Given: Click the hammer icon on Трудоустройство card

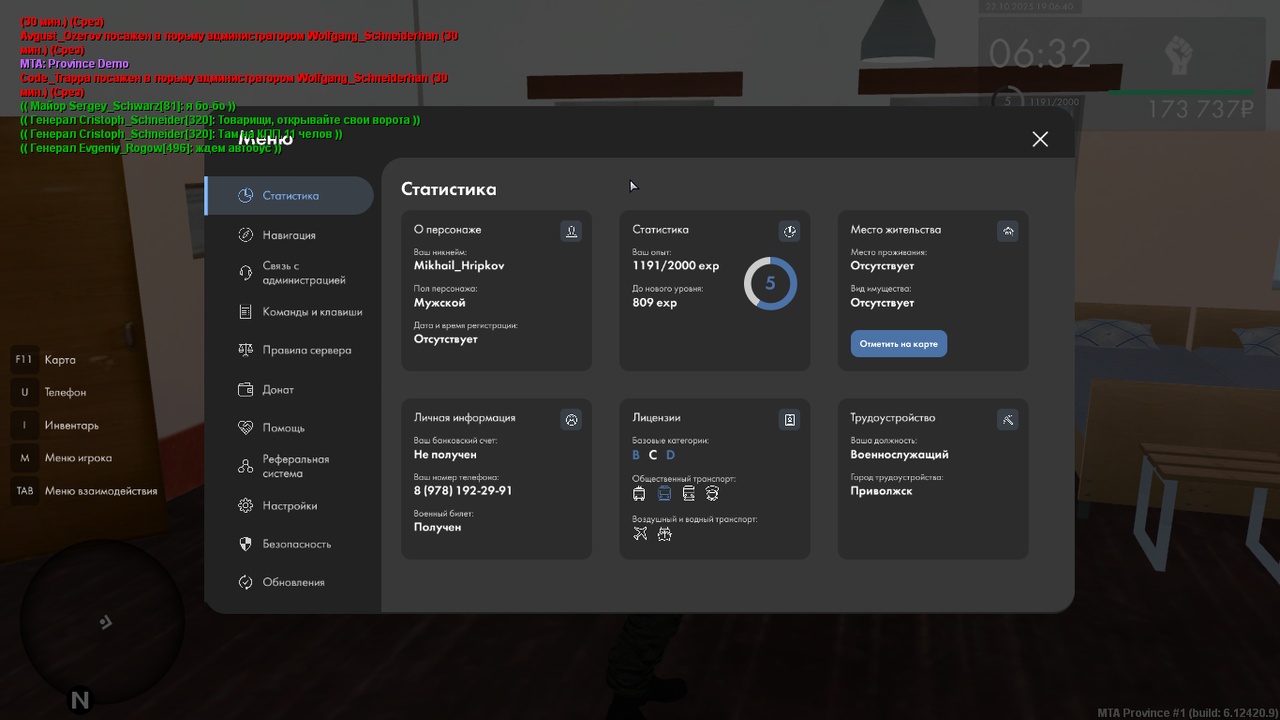Looking at the screenshot, I should tap(1008, 420).
